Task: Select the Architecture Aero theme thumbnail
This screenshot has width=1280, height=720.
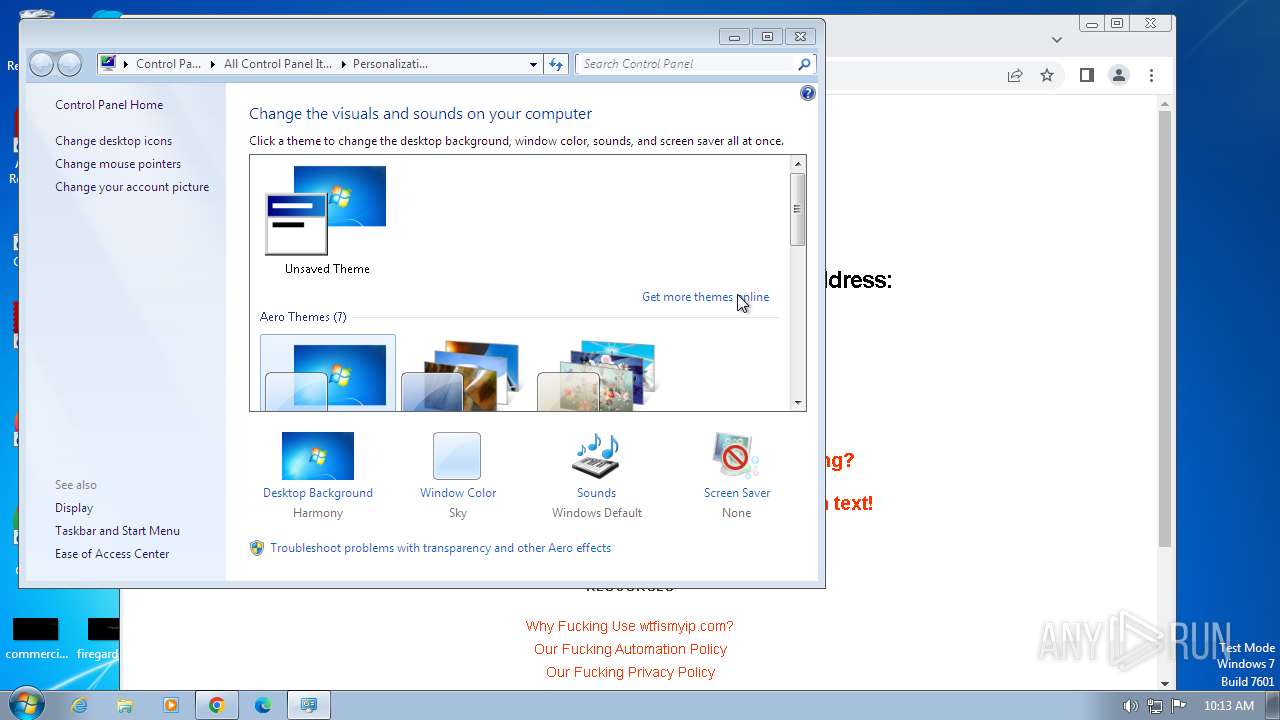Action: [463, 375]
